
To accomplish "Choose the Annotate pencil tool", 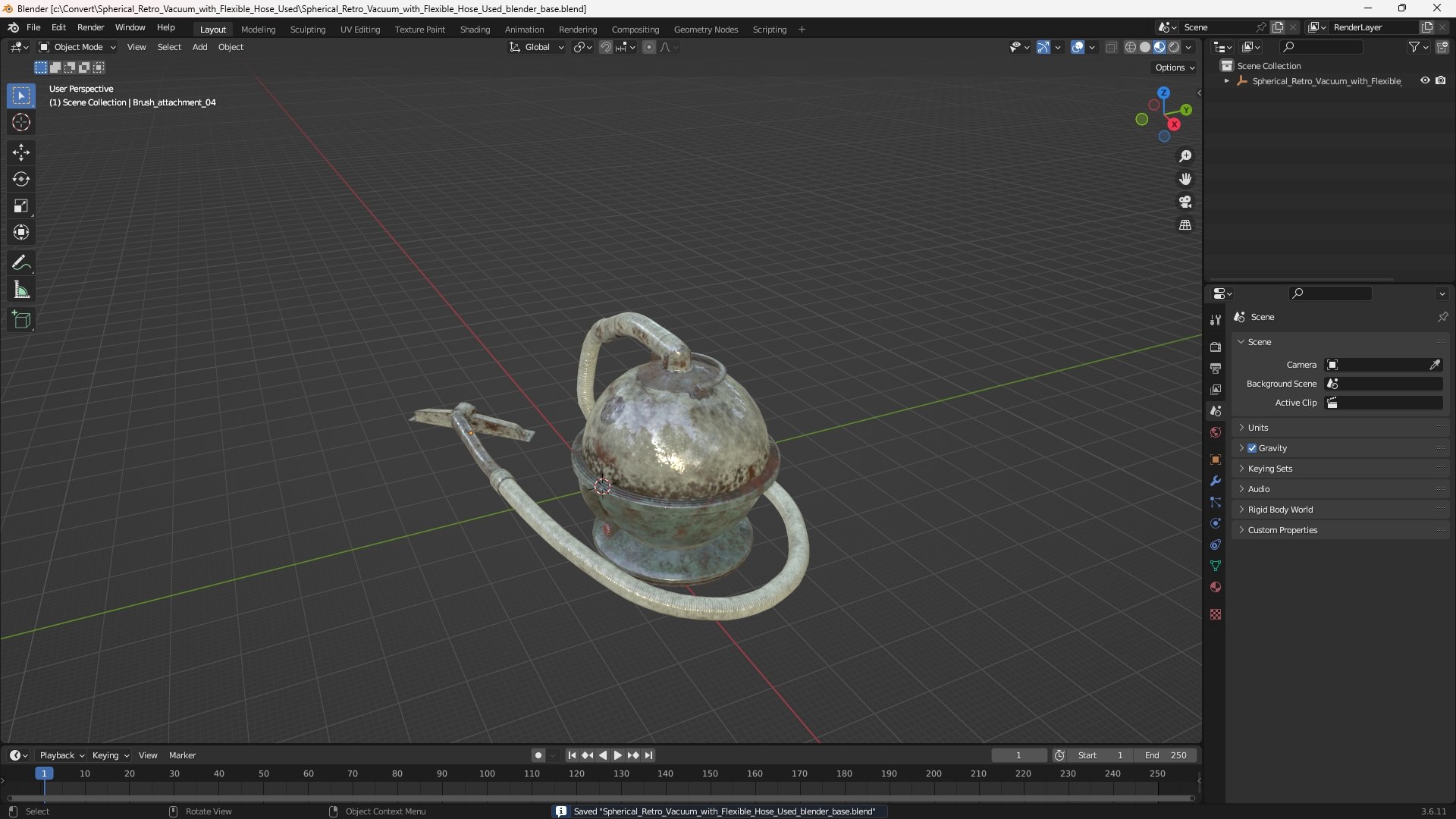I will (21, 263).
